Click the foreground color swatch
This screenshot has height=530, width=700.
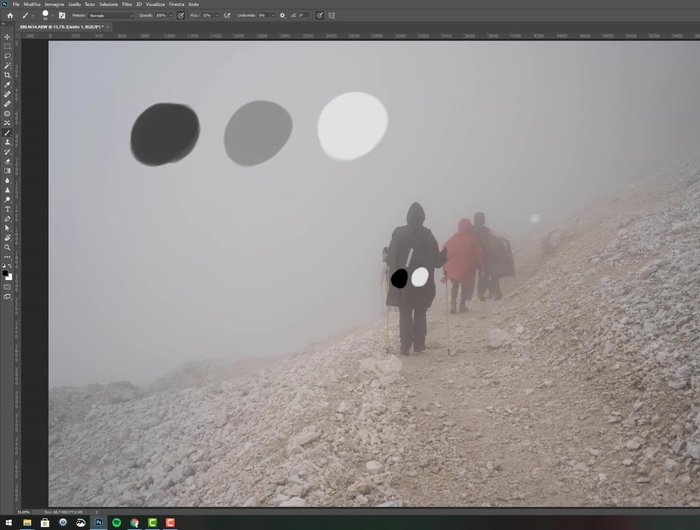tap(5, 271)
